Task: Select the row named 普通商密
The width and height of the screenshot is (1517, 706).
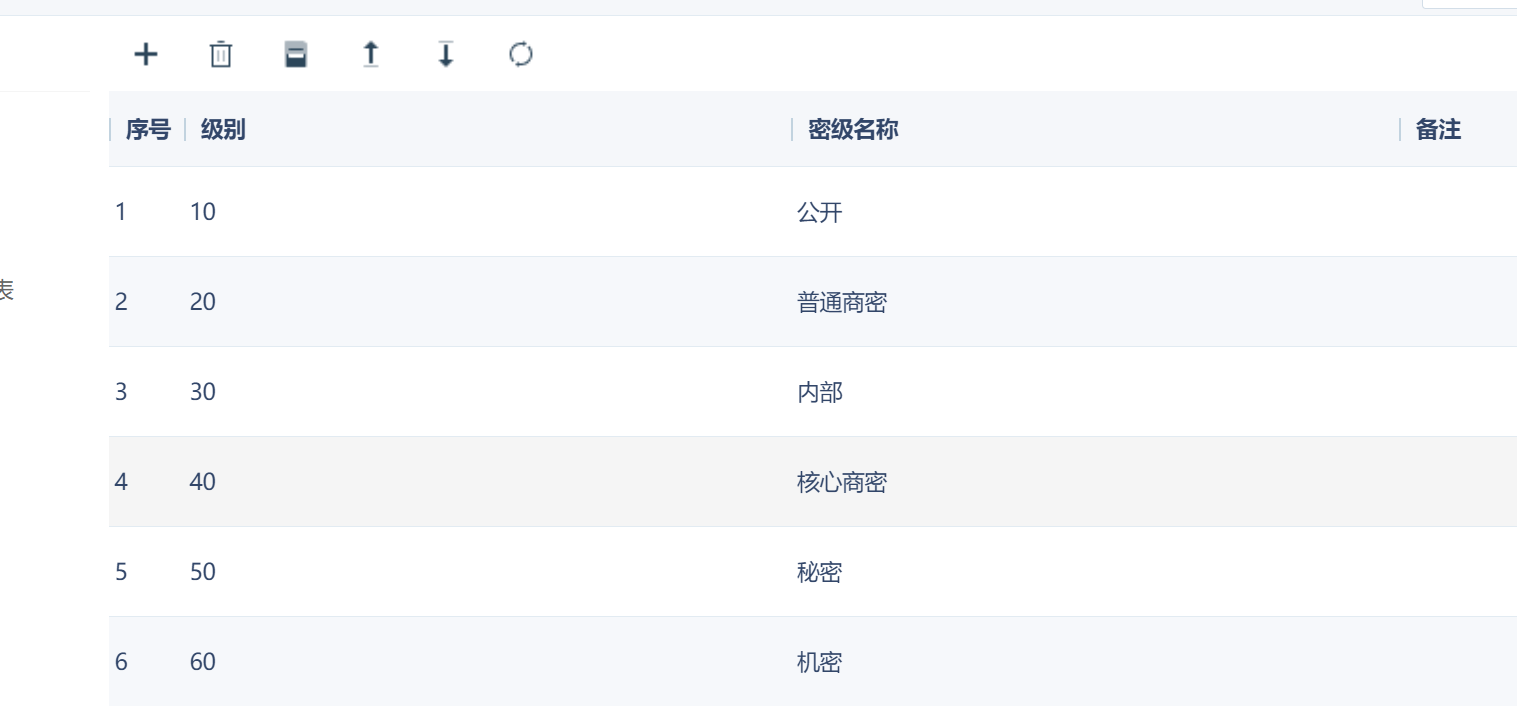Action: (813, 302)
